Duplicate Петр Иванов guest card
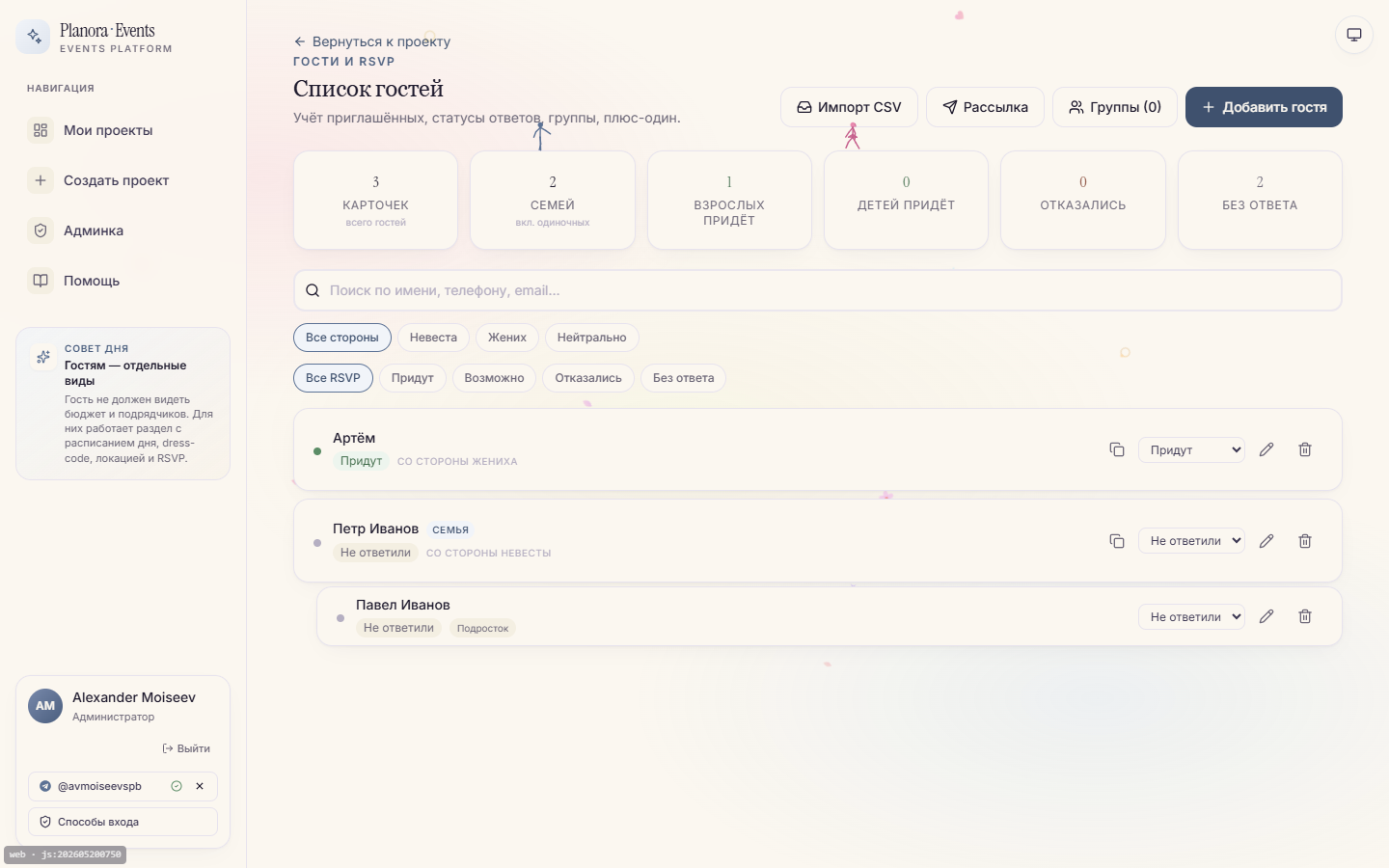The image size is (1389, 868). [x=1117, y=541]
